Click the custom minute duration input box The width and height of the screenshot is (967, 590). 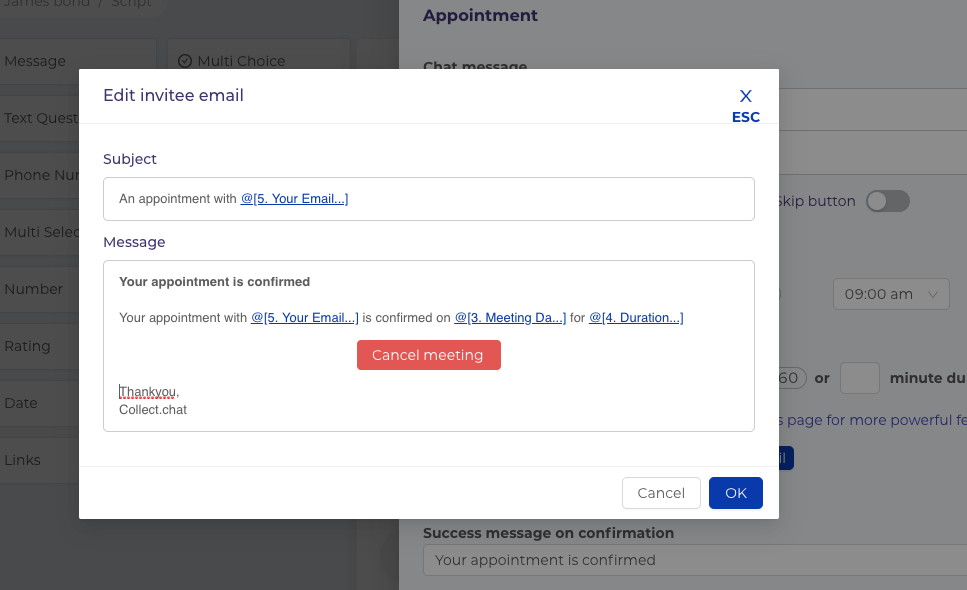pyautogui.click(x=859, y=378)
